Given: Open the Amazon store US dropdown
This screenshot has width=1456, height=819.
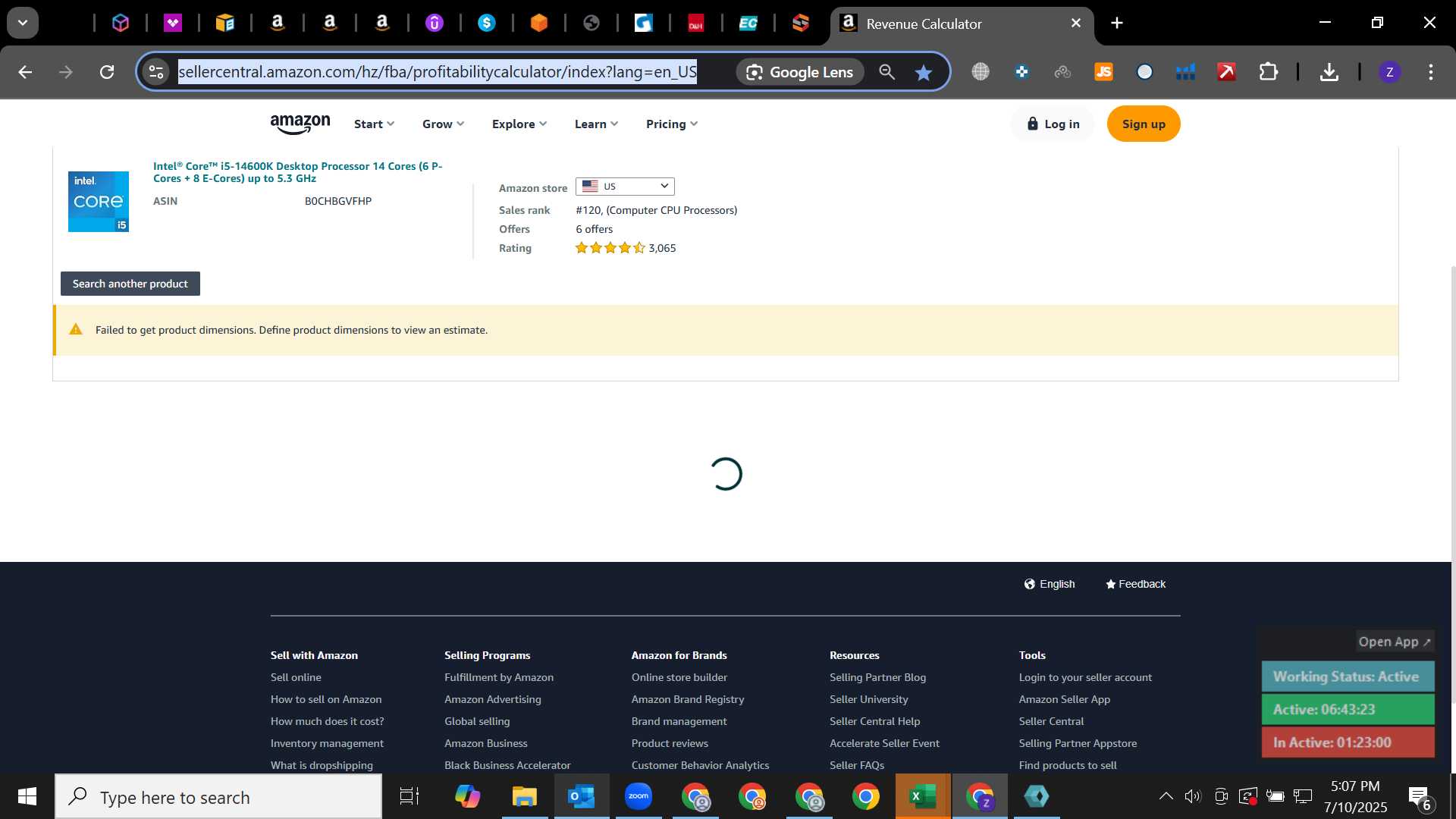Looking at the screenshot, I should 625,187.
